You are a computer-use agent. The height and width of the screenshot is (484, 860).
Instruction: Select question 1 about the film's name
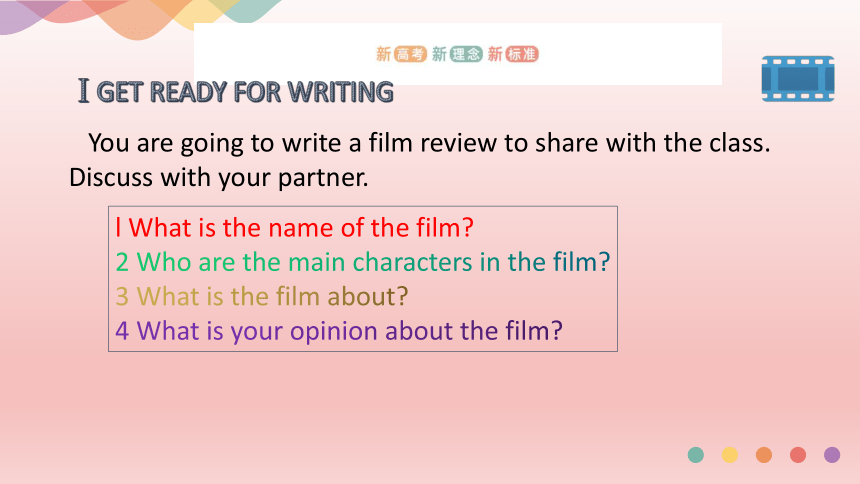pos(295,227)
